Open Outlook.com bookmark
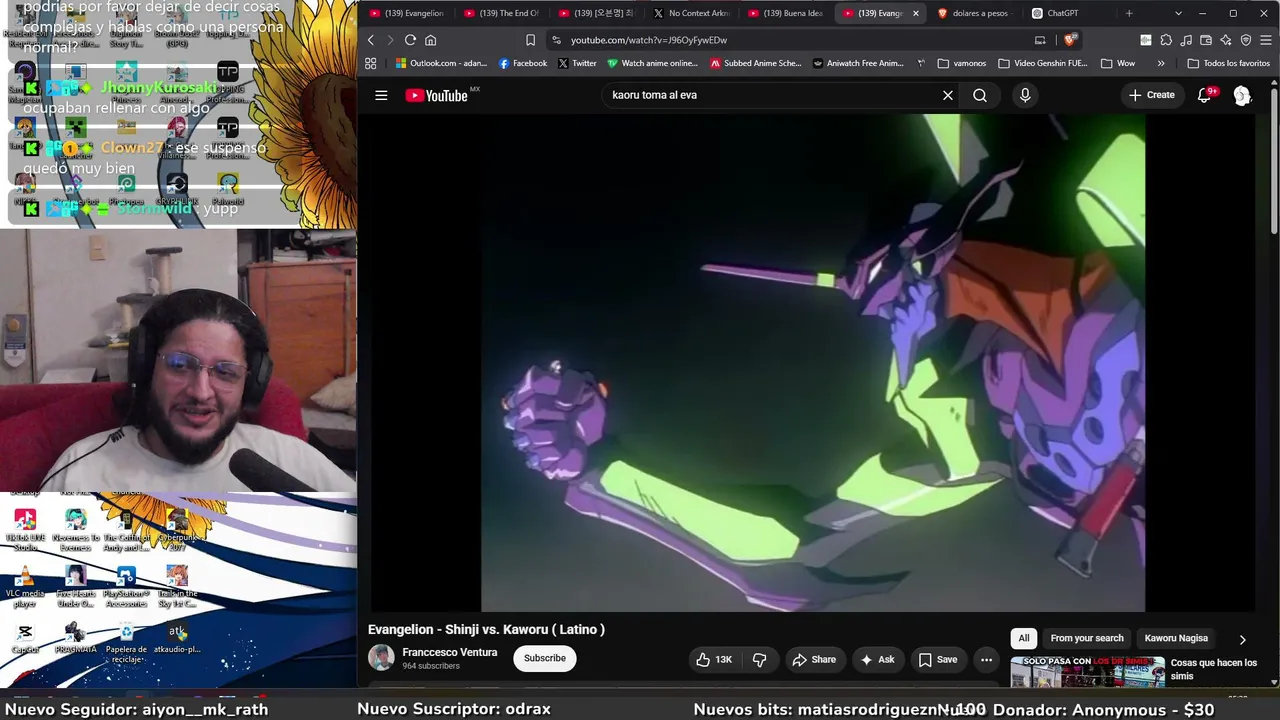 tap(441, 63)
